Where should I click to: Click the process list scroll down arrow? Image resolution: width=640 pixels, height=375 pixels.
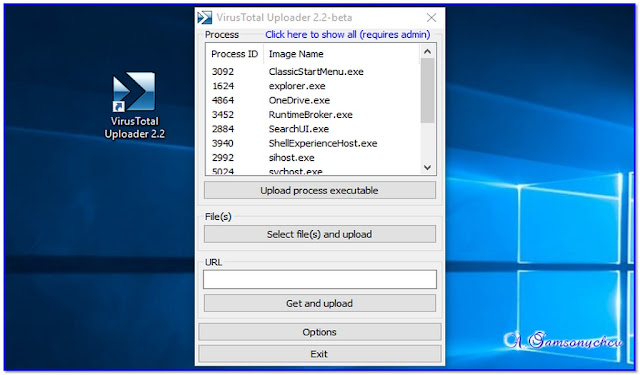[427, 167]
